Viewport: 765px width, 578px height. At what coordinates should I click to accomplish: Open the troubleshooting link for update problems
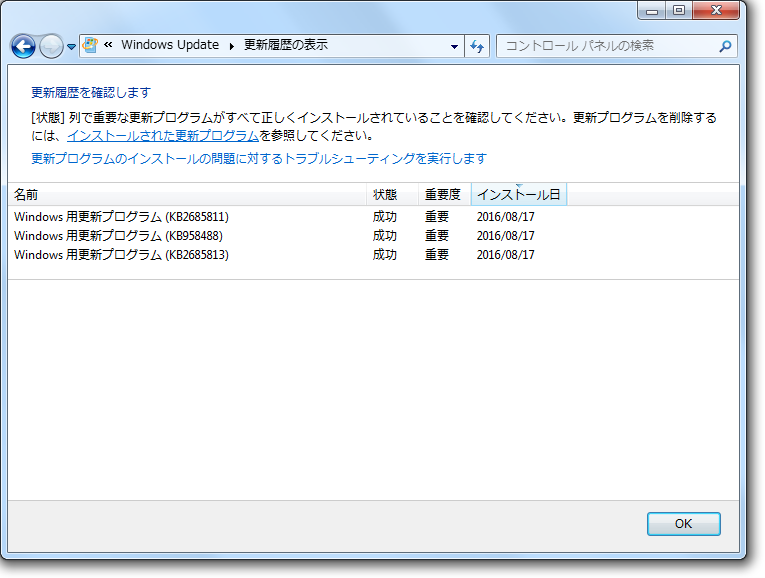pos(258,158)
